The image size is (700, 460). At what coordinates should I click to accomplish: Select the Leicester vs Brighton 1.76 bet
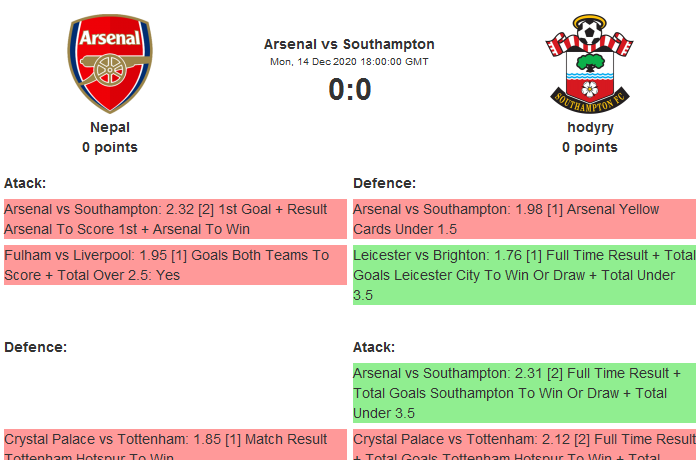tap(524, 275)
